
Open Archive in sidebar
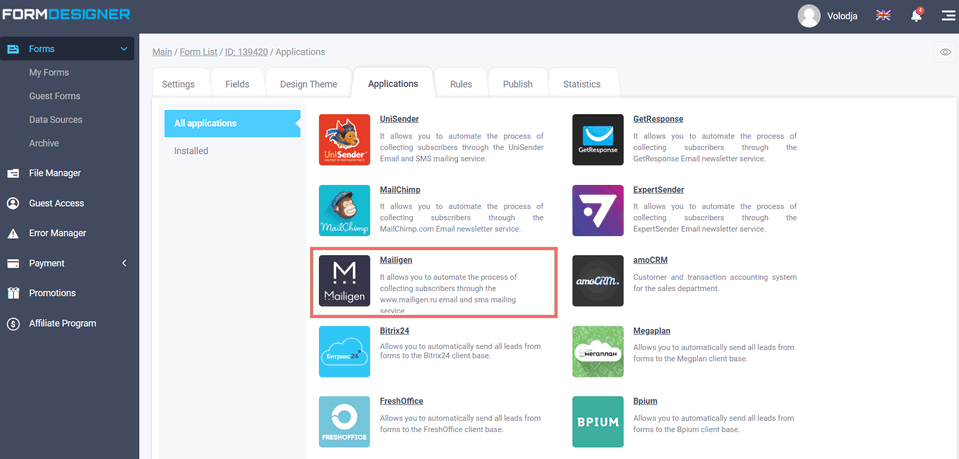pos(44,143)
